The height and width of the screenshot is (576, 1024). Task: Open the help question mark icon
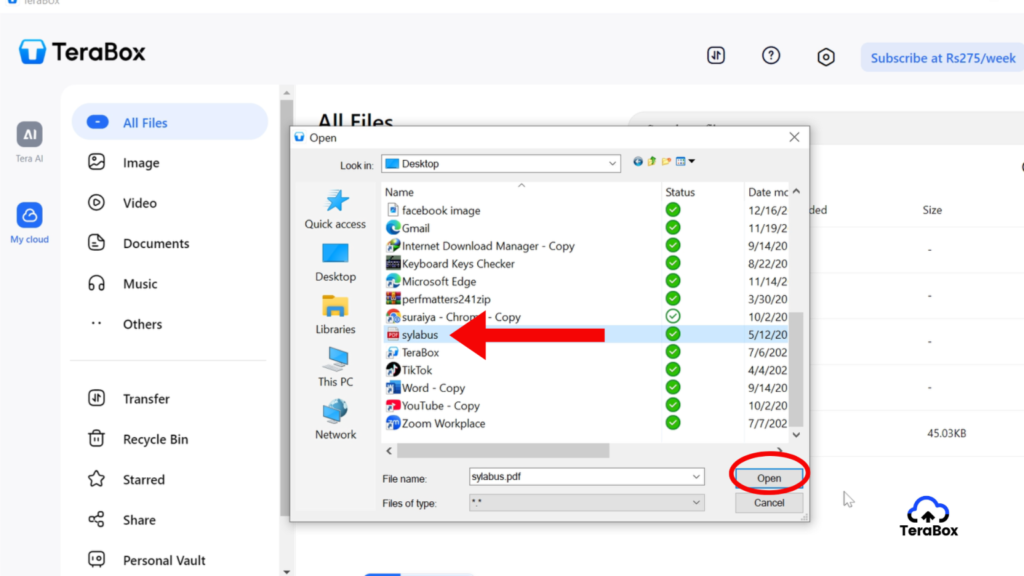tap(771, 56)
